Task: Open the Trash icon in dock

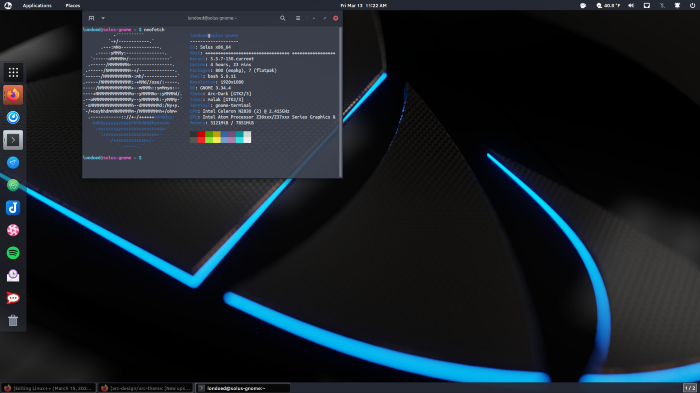Action: coord(13,320)
